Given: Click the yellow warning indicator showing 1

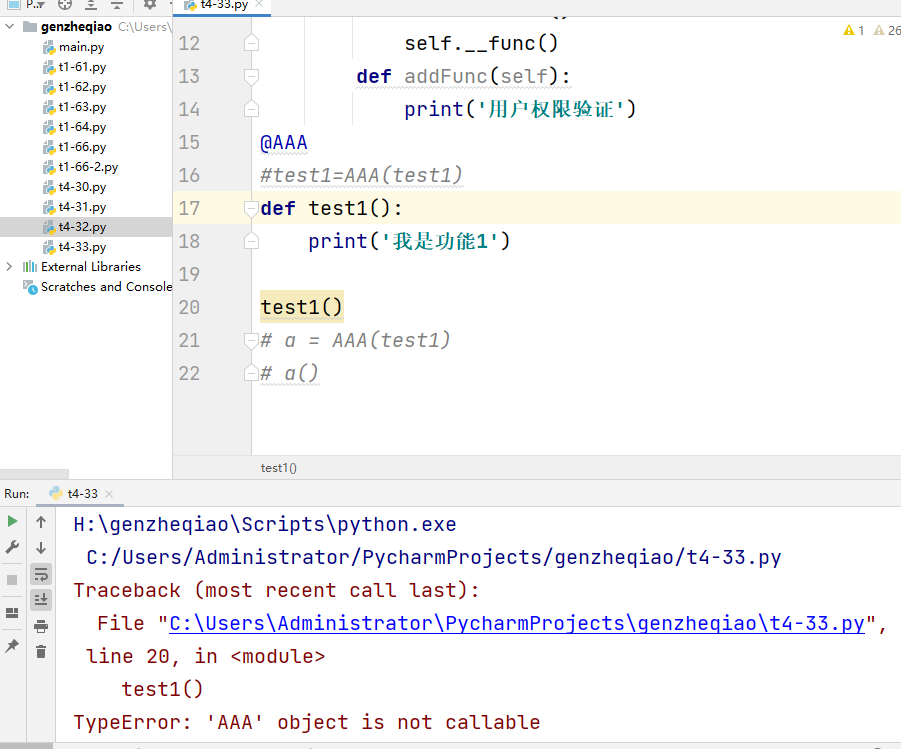Looking at the screenshot, I should tap(854, 30).
